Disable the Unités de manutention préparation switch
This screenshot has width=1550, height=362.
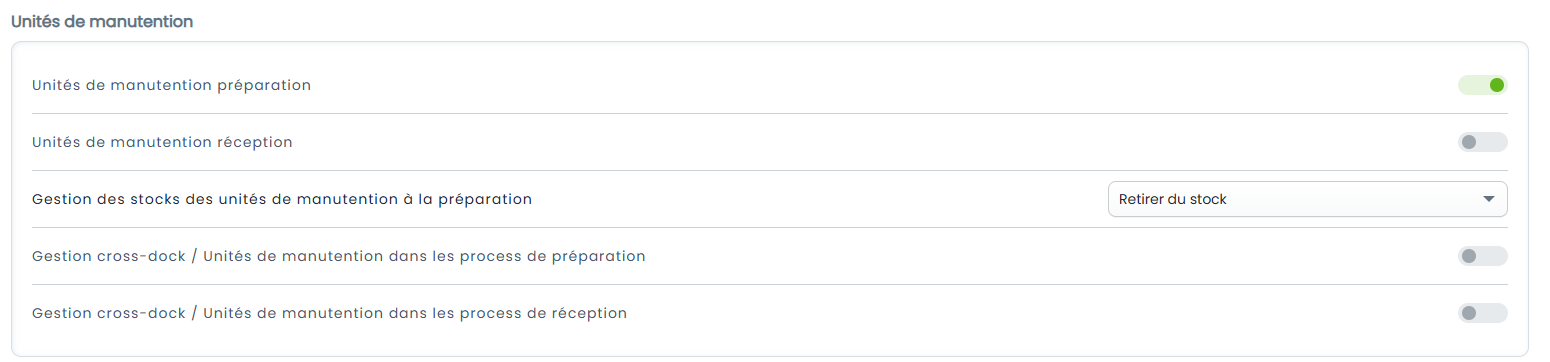[x=1482, y=85]
